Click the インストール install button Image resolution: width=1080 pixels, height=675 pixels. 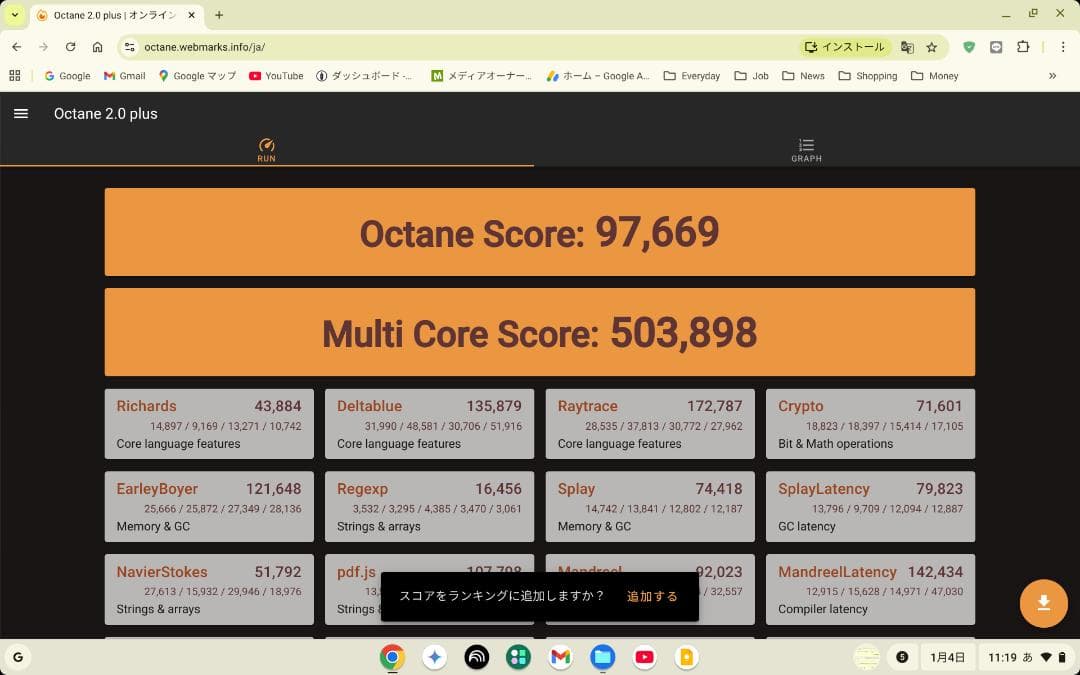click(845, 46)
